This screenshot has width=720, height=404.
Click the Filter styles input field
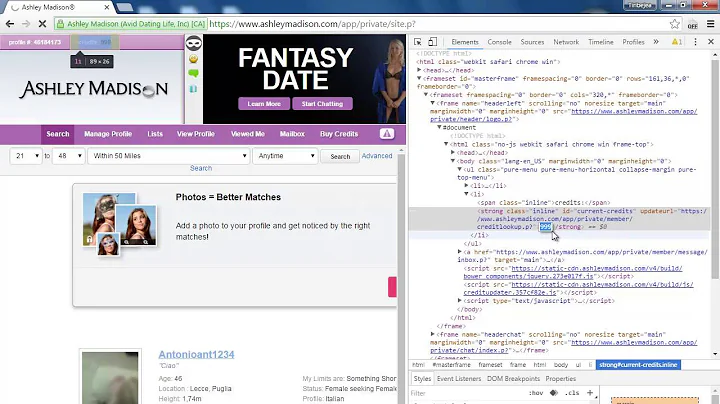click(x=466, y=393)
